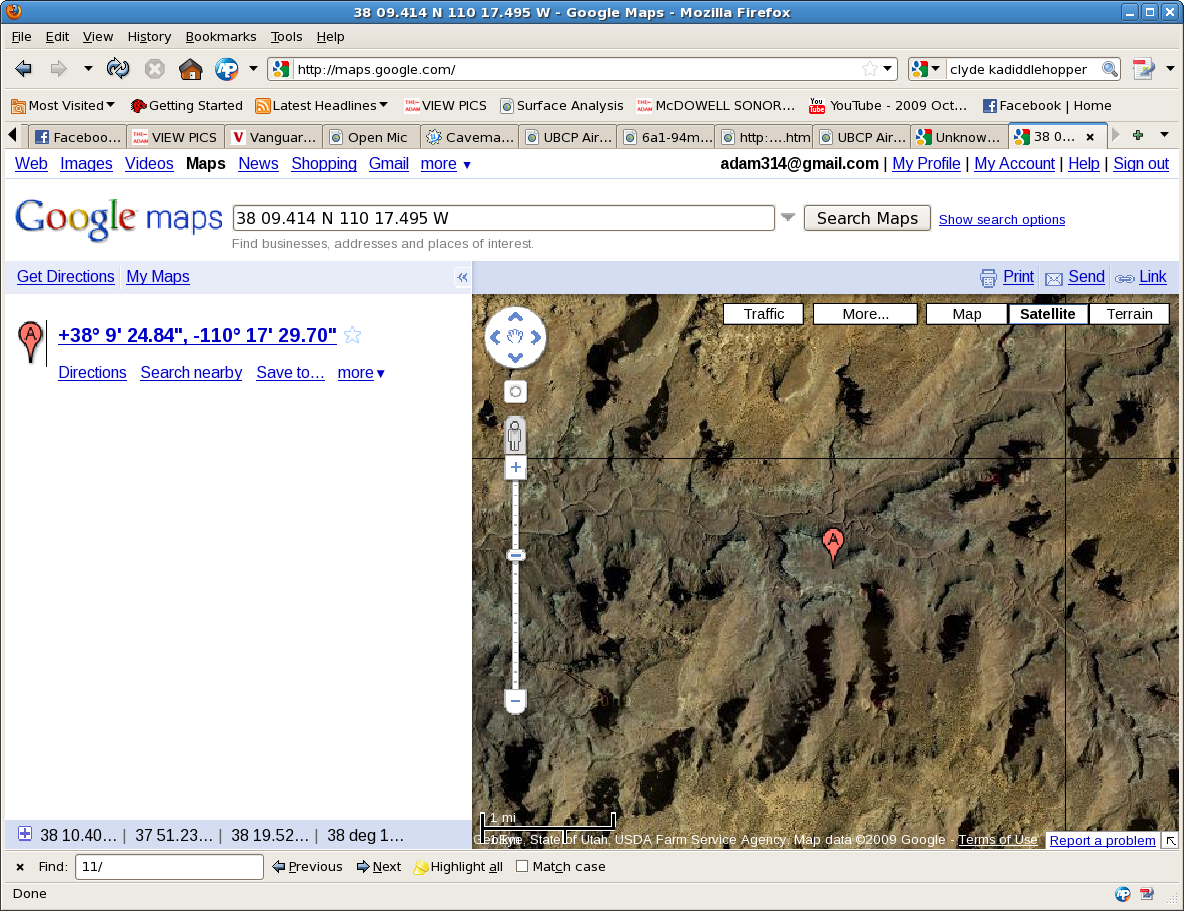The image size is (1184, 911).
Task: Click the map zoom slider handle
Action: point(515,555)
